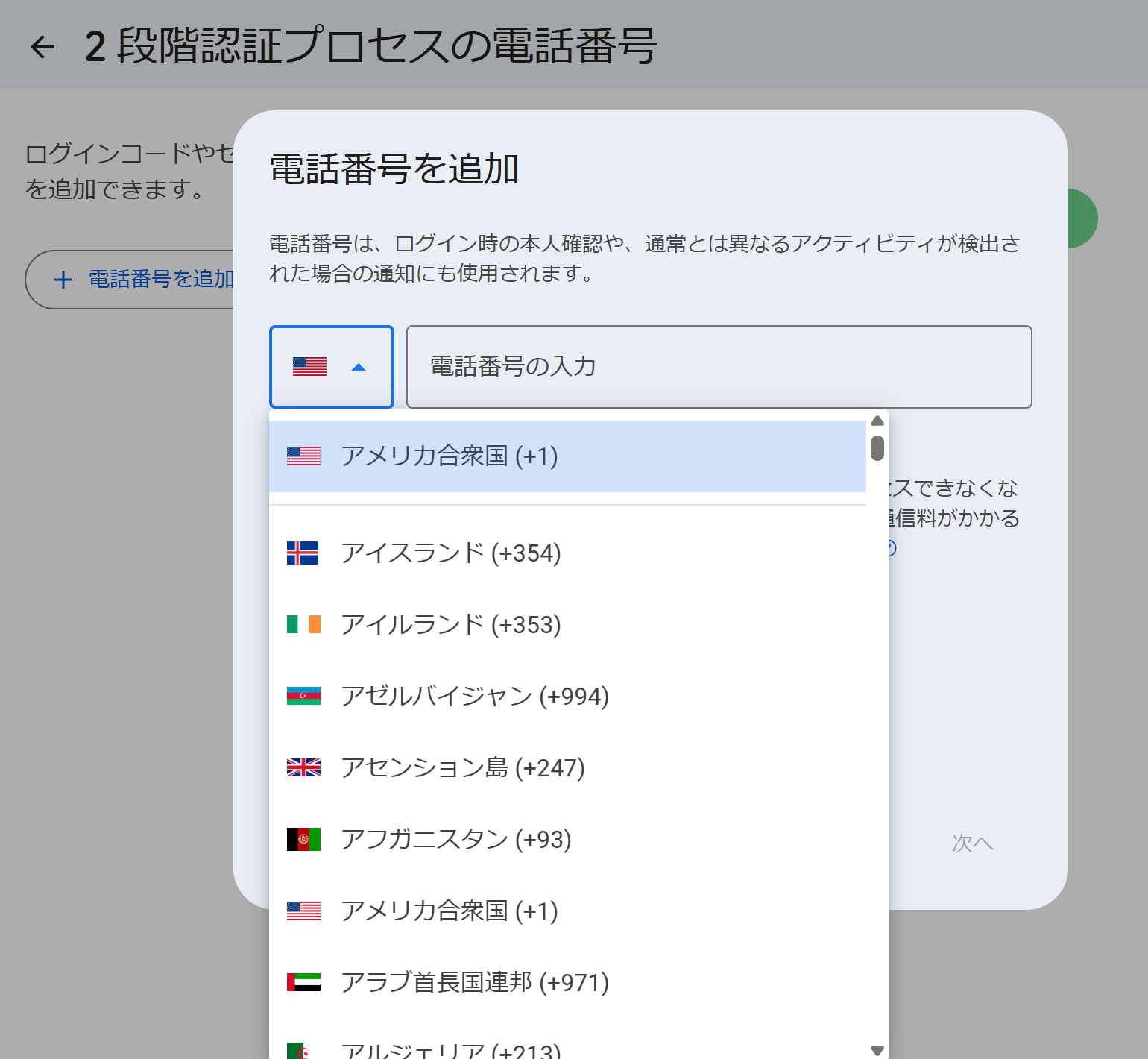Click the scroll down arrow in the country list
1148x1059 pixels.
(877, 1050)
